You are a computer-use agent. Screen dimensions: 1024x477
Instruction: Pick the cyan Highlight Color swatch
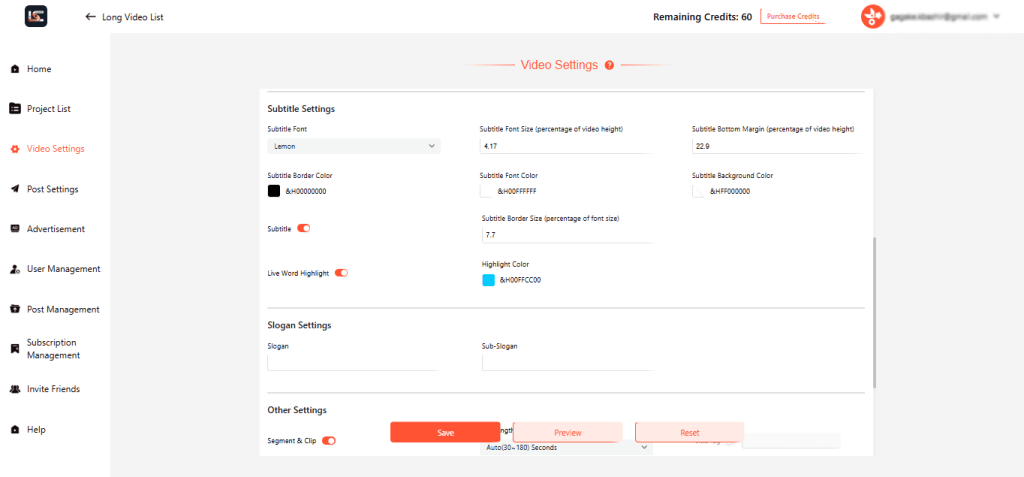488,280
